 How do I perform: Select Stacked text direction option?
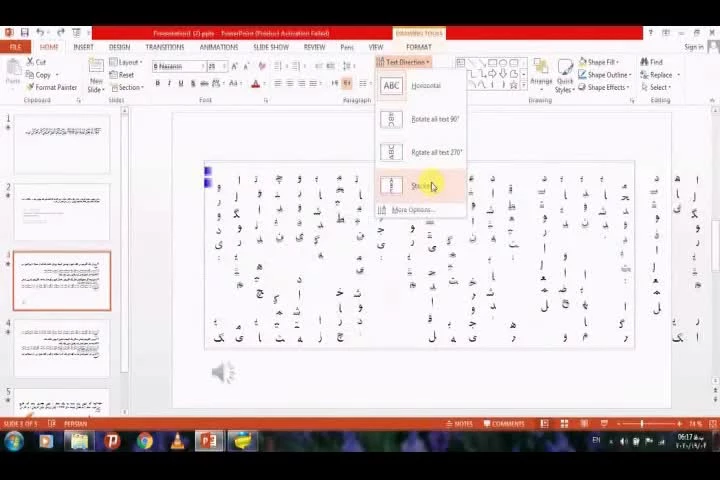[420, 186]
